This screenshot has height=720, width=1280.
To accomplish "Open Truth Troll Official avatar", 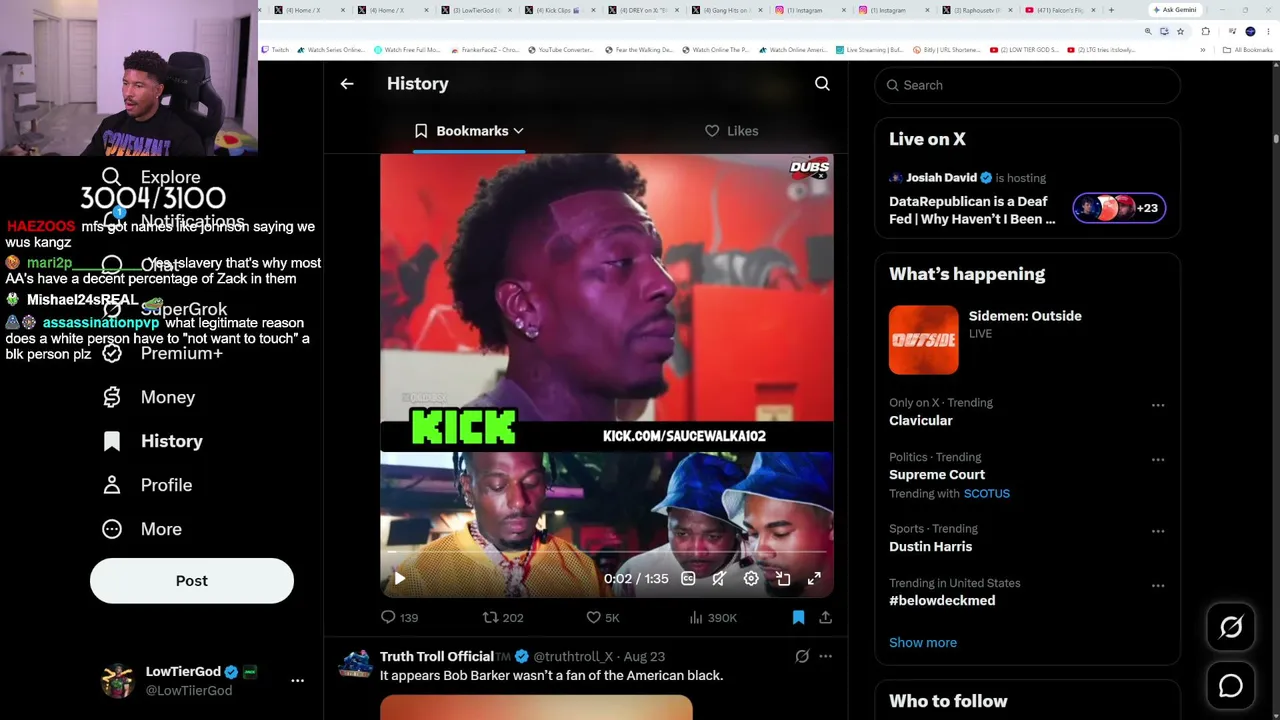I will 356,664.
